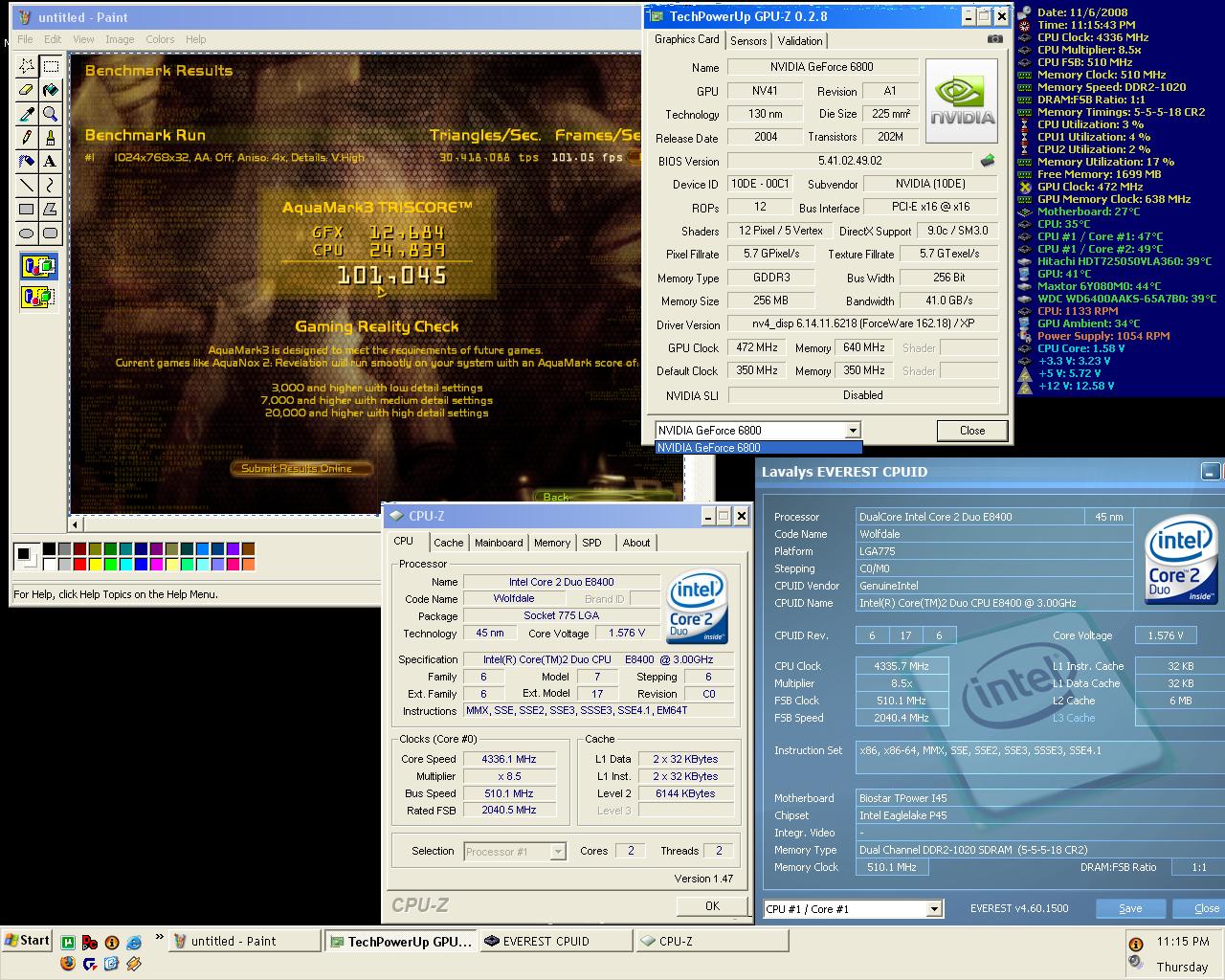Screen dimensions: 1225x980
Task: Click the Close button in GPU-Z
Action: click(972, 431)
